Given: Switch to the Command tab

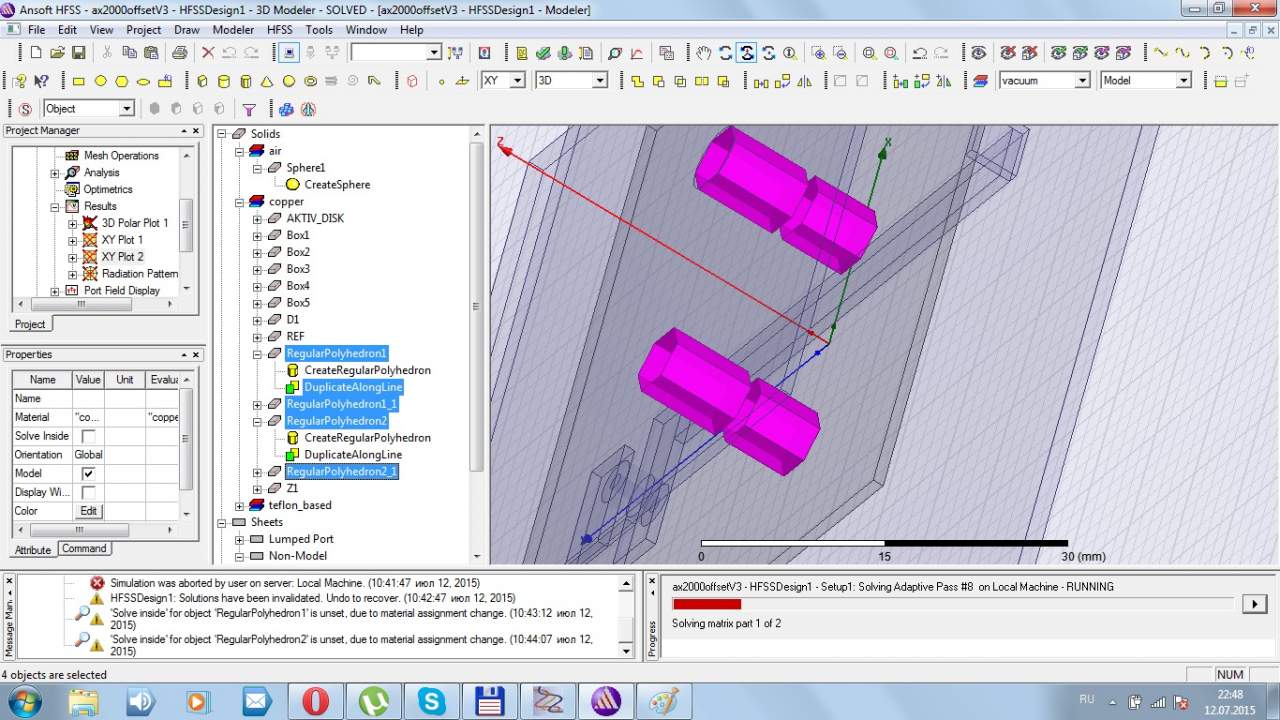Looking at the screenshot, I should 84,549.
